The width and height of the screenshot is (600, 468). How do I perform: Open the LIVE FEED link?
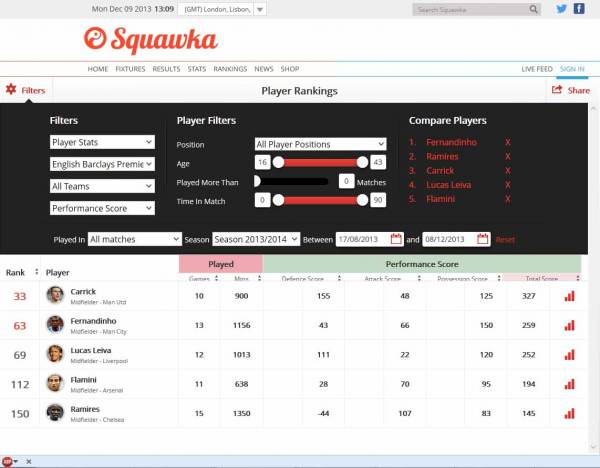(x=537, y=69)
